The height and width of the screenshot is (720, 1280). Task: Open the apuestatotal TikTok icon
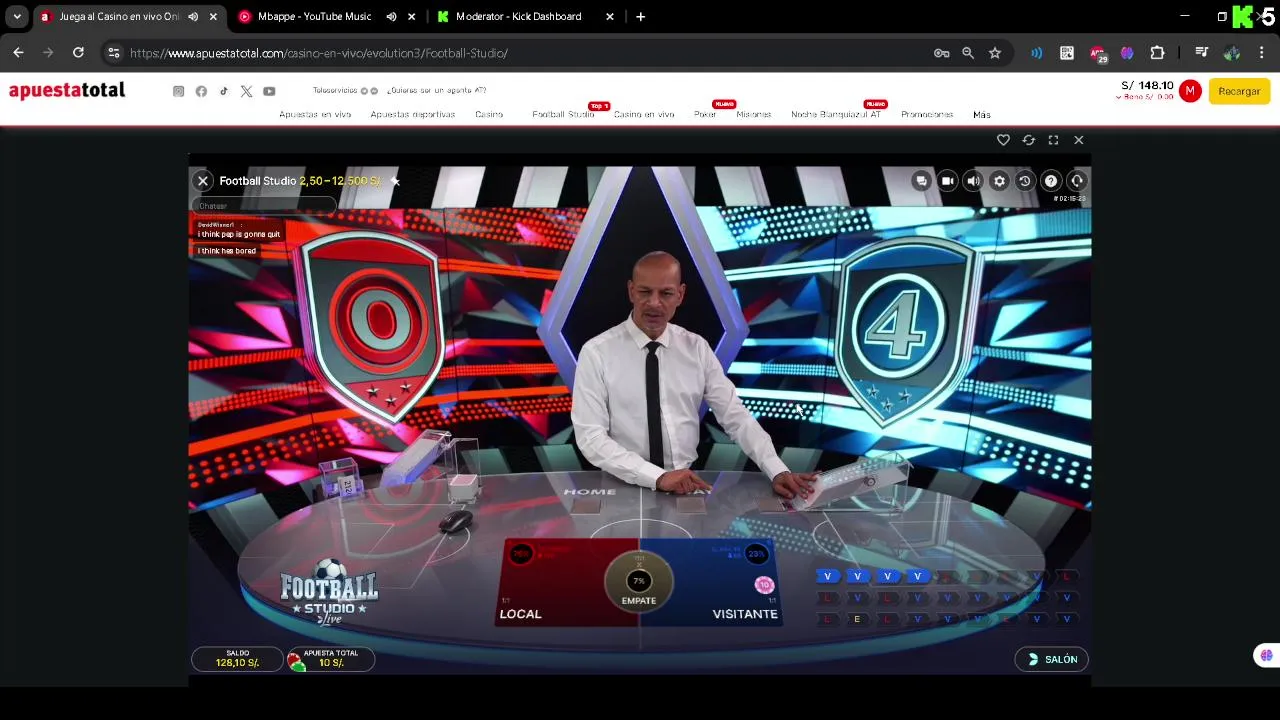tap(224, 91)
